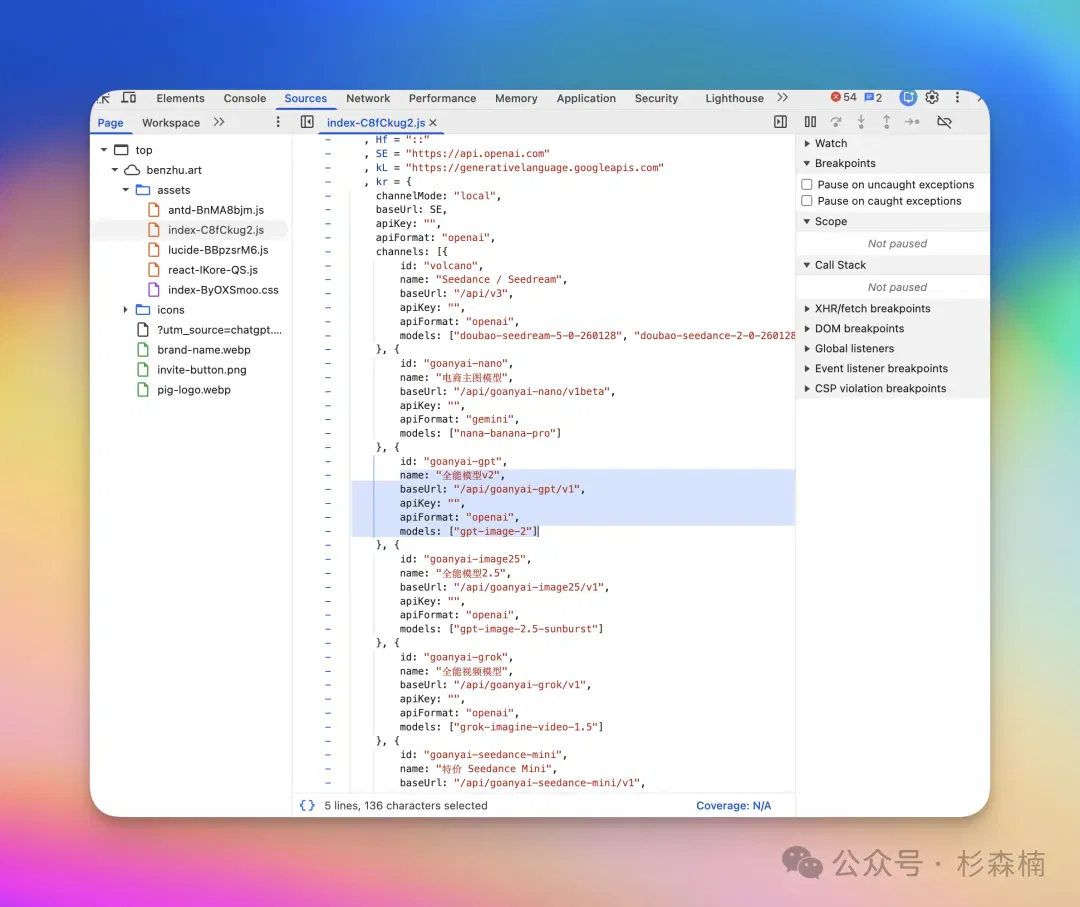Expand the icons folder
The width and height of the screenshot is (1080, 907).
pos(125,310)
